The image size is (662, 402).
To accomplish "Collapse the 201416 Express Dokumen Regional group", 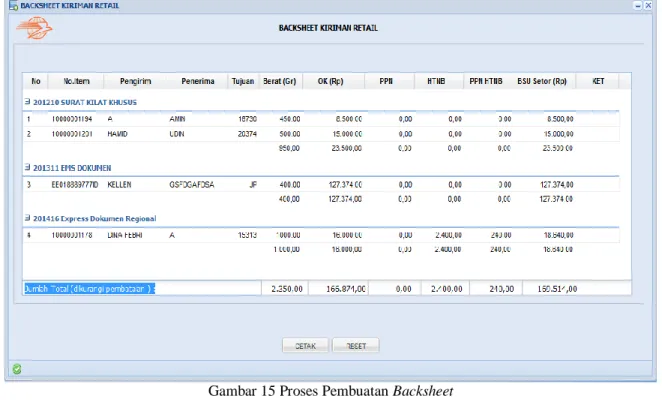I will [x=27, y=218].
